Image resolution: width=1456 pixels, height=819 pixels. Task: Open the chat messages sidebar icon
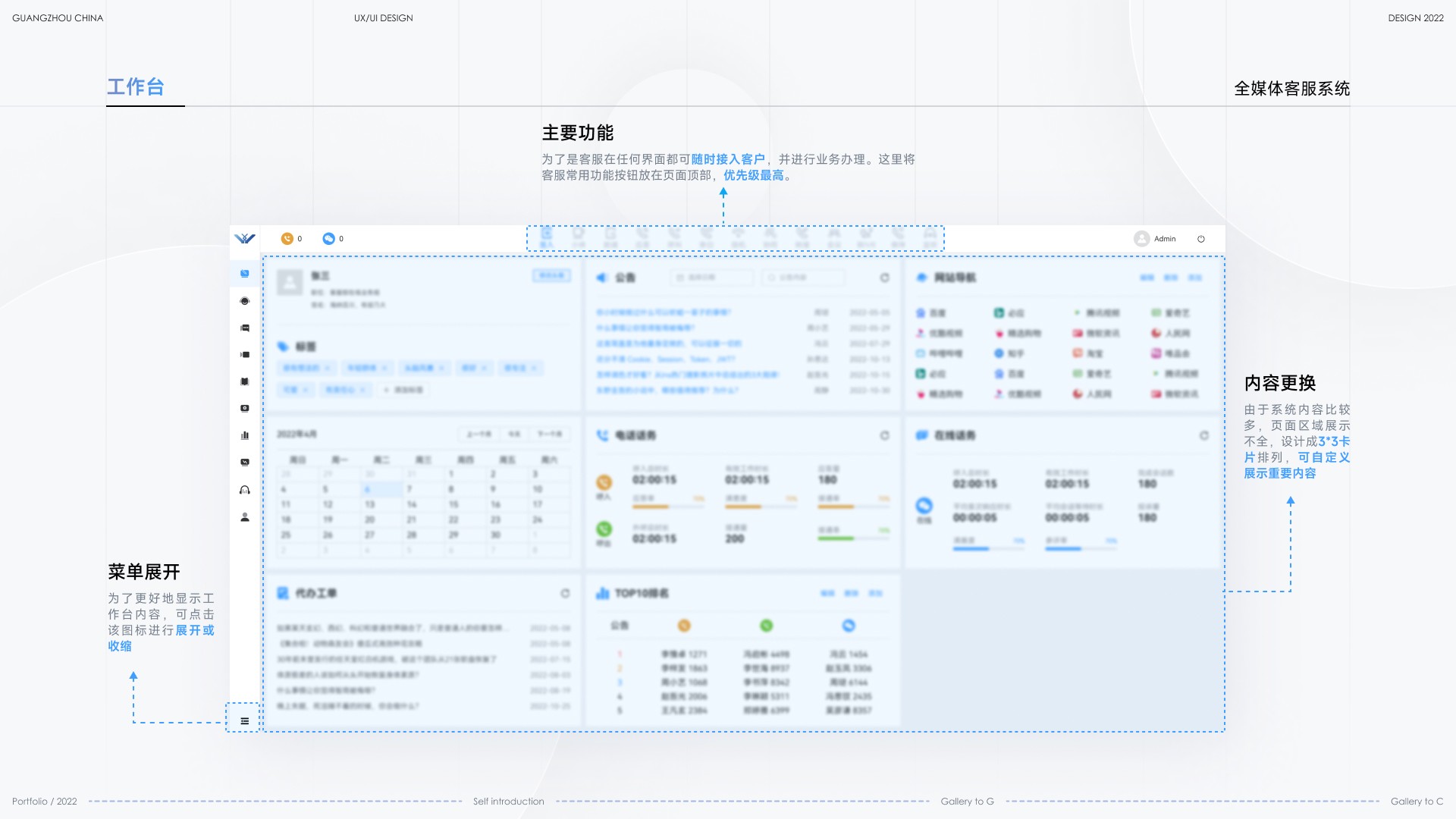click(x=244, y=328)
